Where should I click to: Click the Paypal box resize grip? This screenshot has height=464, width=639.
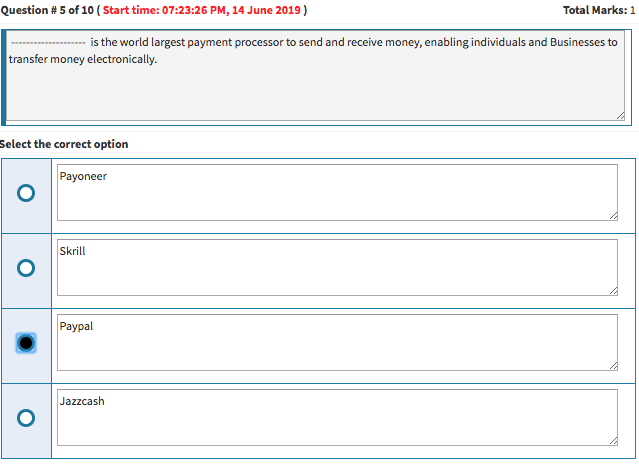[612, 365]
